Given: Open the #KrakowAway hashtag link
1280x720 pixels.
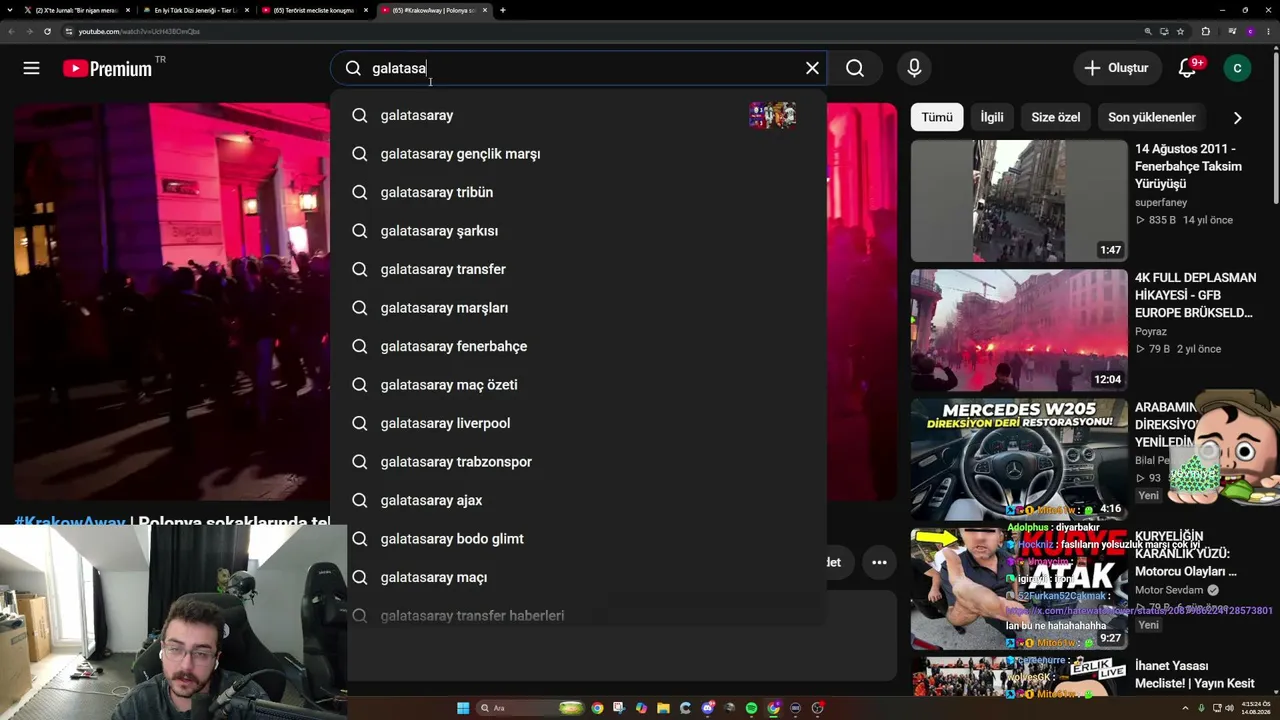Looking at the screenshot, I should click(x=70, y=522).
